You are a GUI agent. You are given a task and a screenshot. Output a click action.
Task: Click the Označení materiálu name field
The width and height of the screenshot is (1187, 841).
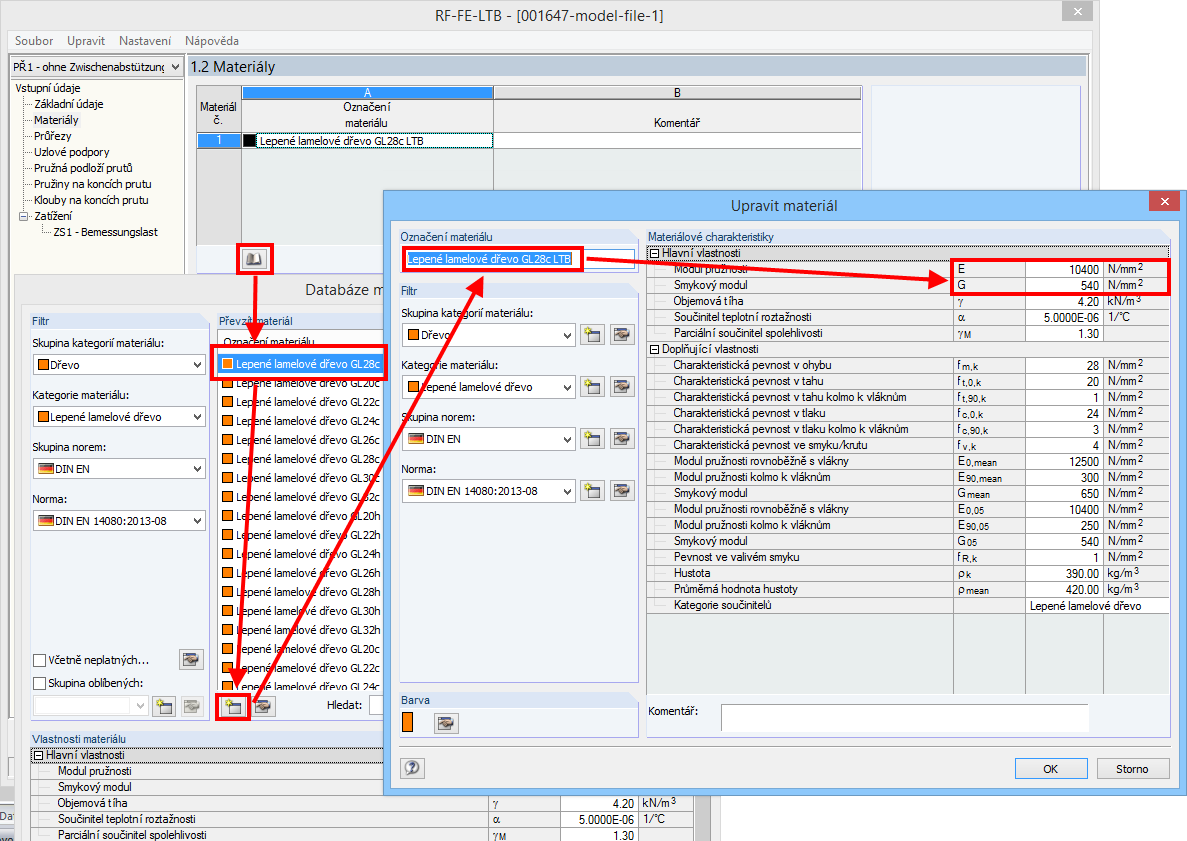[x=519, y=259]
